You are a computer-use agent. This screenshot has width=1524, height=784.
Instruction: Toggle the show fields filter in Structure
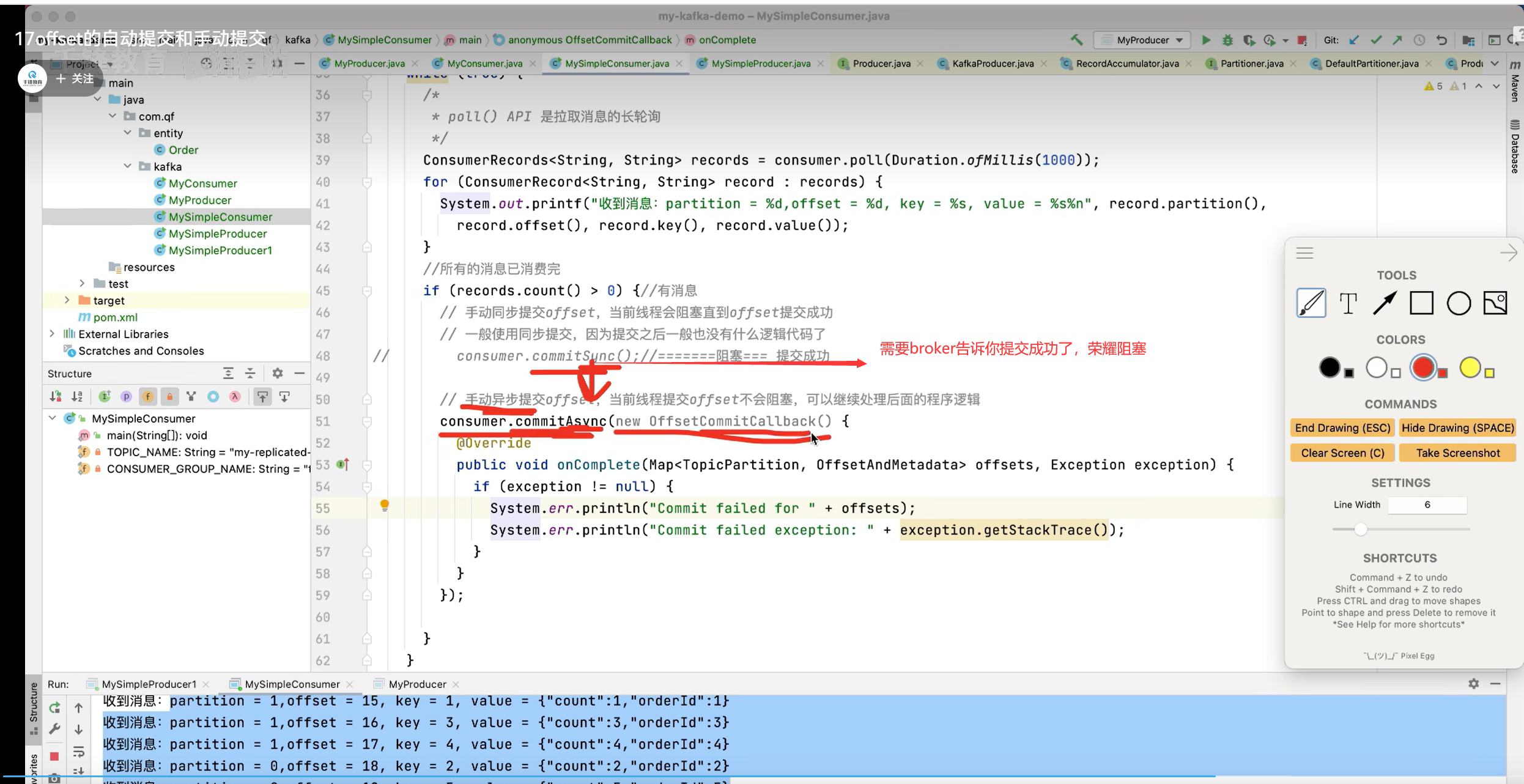(x=147, y=397)
